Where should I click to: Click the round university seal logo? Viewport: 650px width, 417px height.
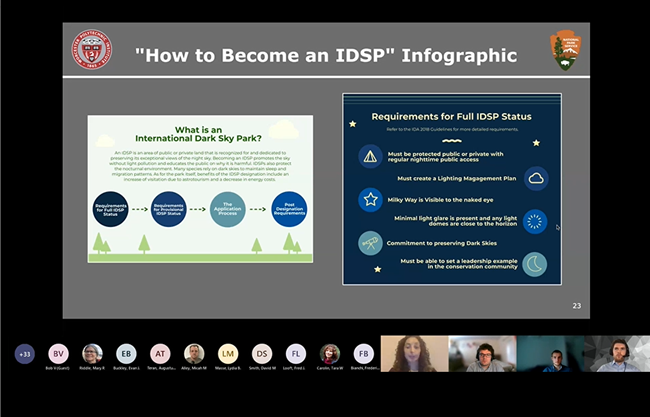[91, 50]
